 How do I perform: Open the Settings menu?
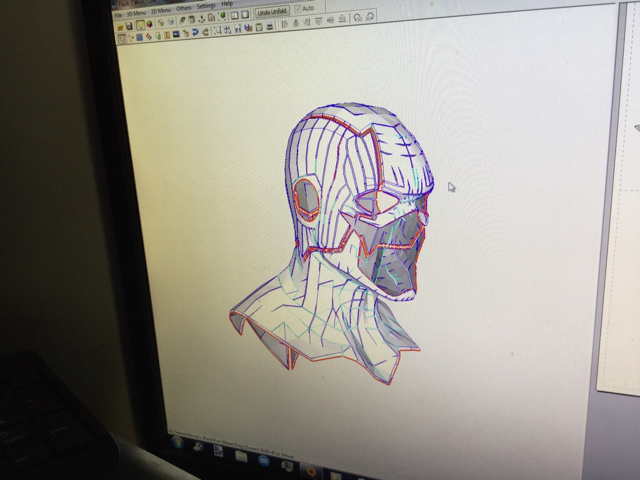pyautogui.click(x=206, y=6)
